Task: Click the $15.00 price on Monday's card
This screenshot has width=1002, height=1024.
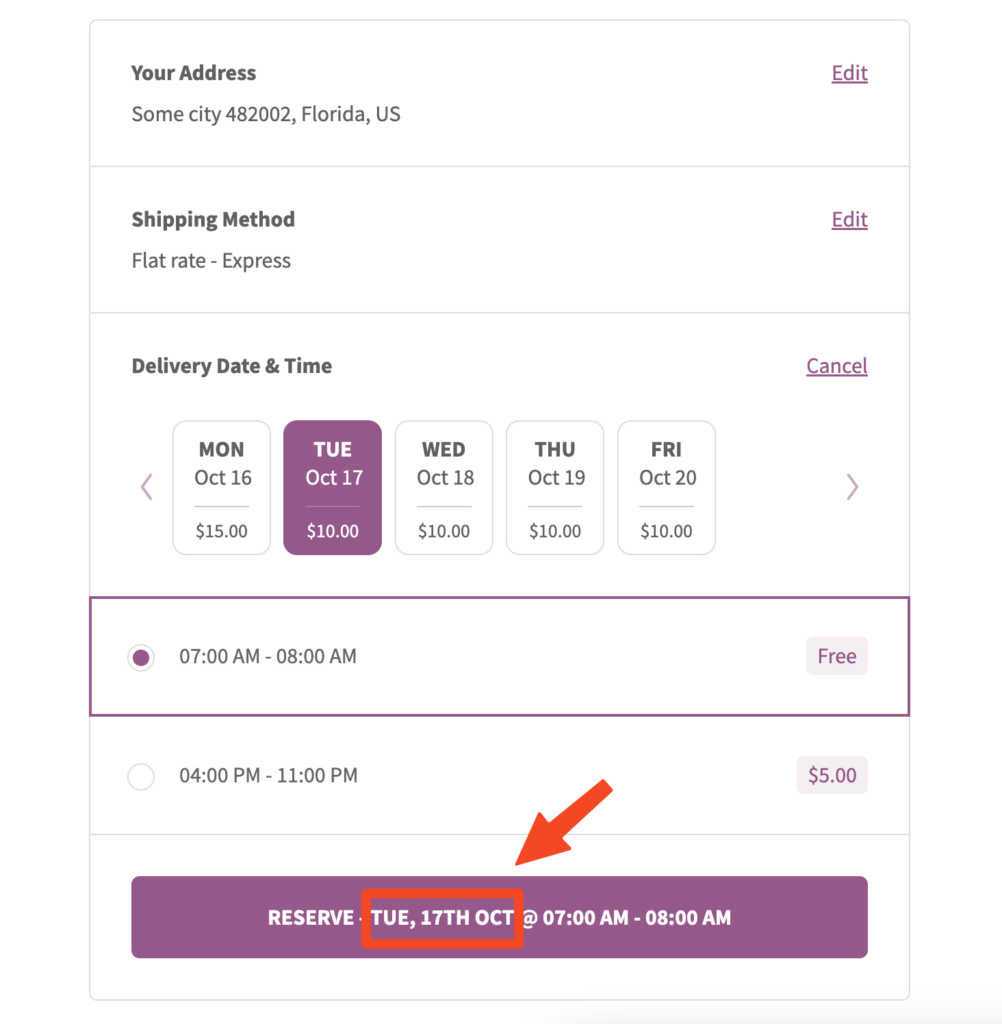Action: pos(221,531)
